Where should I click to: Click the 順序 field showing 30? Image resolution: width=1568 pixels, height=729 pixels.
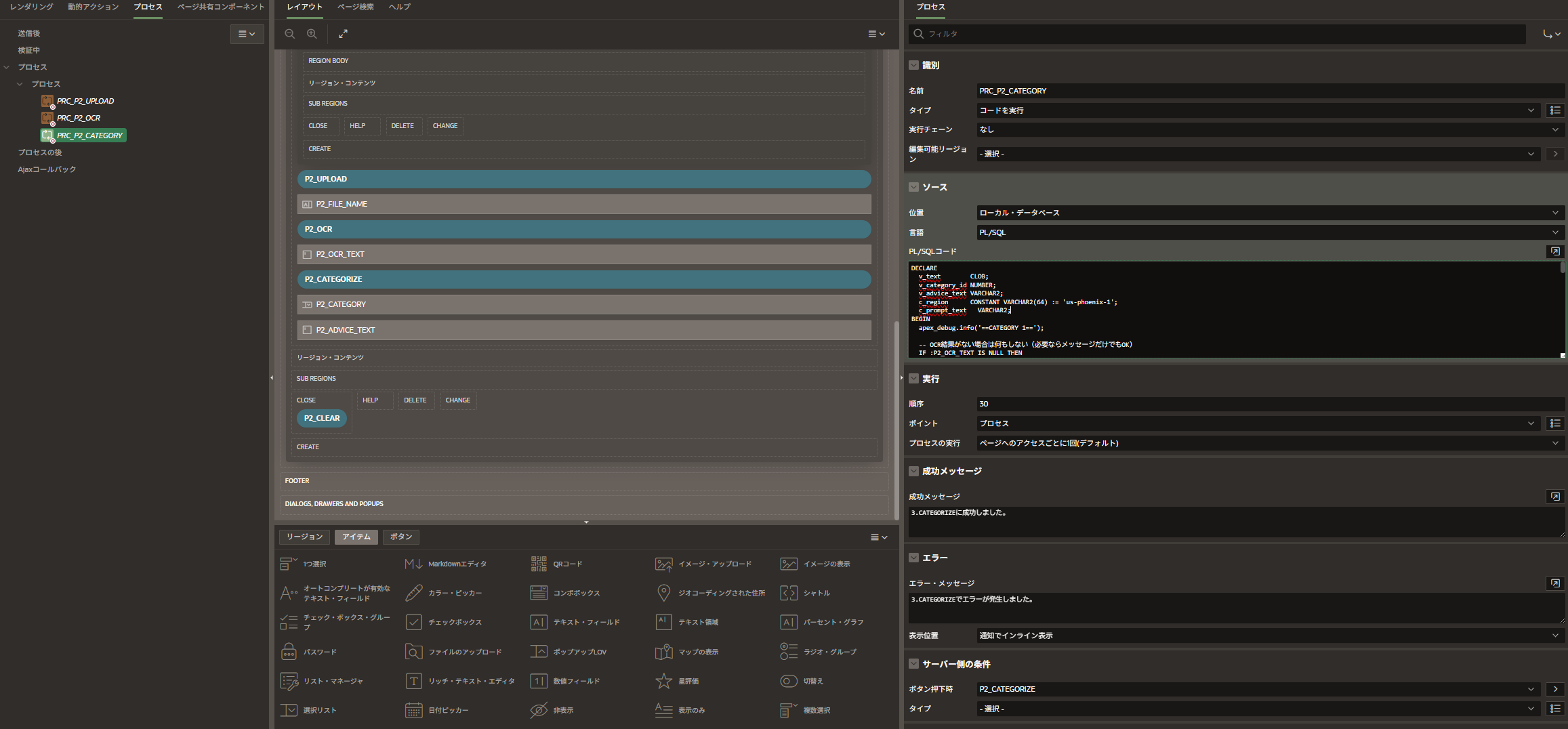[1271, 404]
